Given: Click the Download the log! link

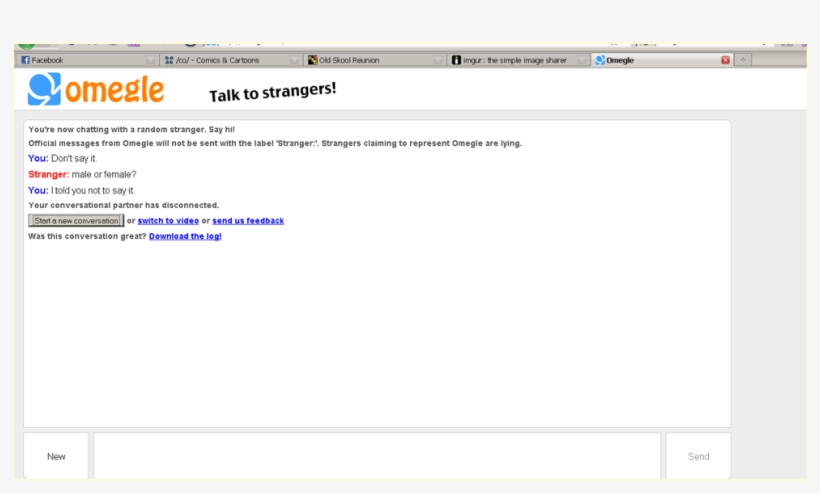Looking at the screenshot, I should tap(185, 236).
